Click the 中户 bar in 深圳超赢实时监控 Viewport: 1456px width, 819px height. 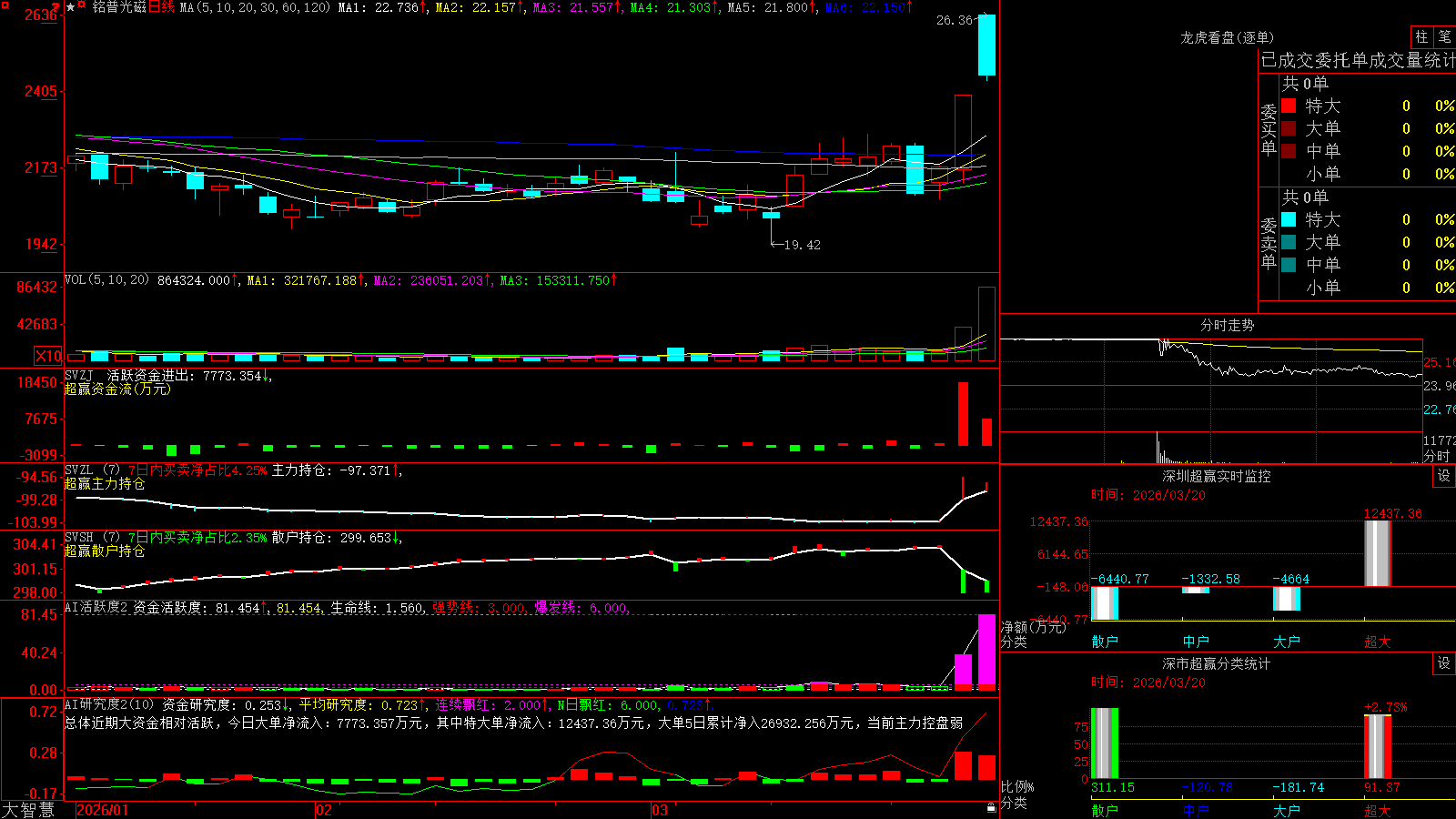pos(1196,590)
